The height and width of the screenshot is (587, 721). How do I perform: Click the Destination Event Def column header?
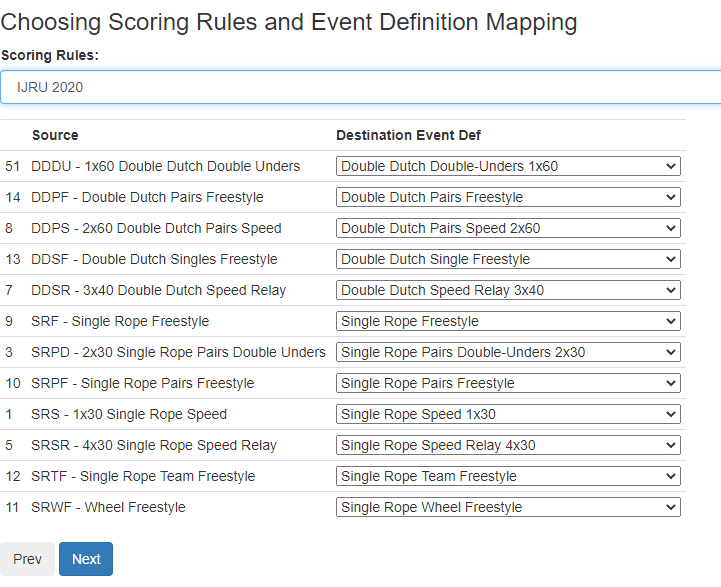click(408, 136)
